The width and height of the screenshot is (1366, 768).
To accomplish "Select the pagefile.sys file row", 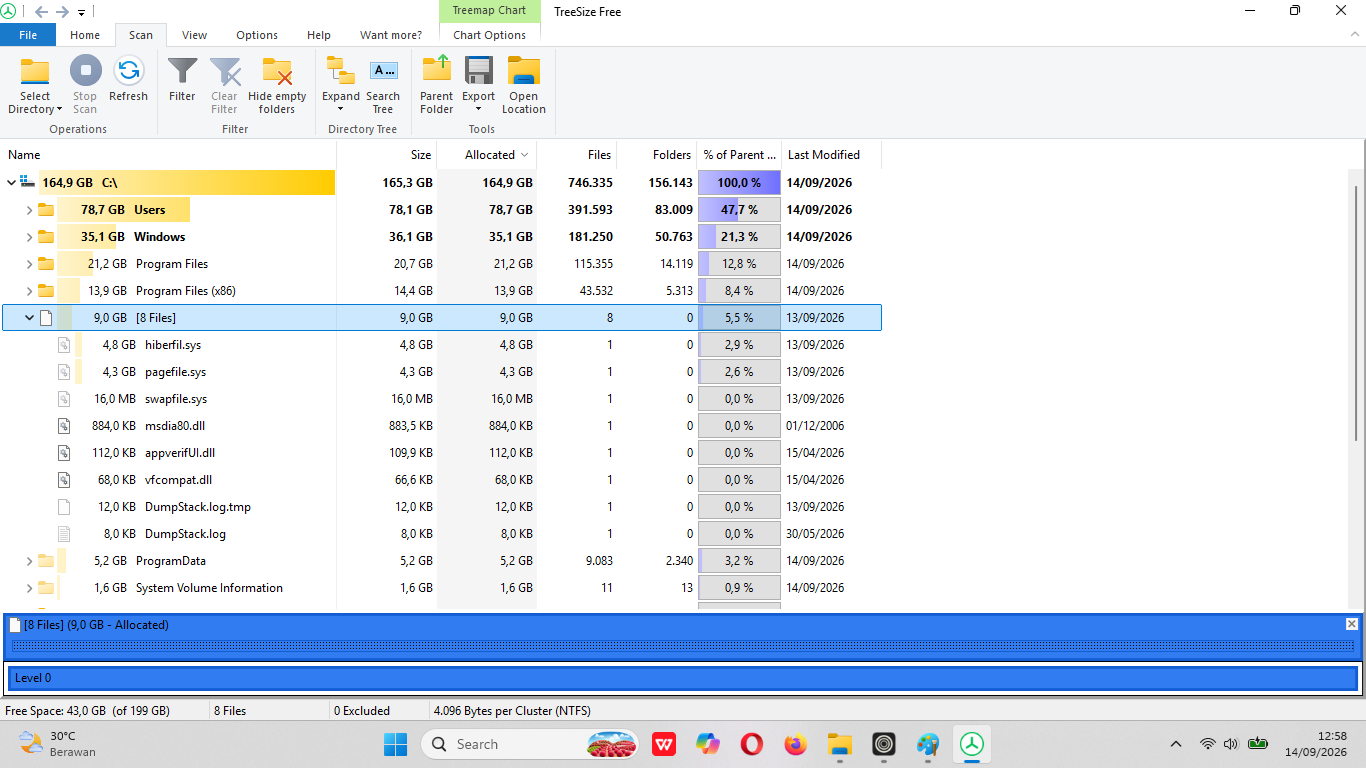I will click(441, 372).
